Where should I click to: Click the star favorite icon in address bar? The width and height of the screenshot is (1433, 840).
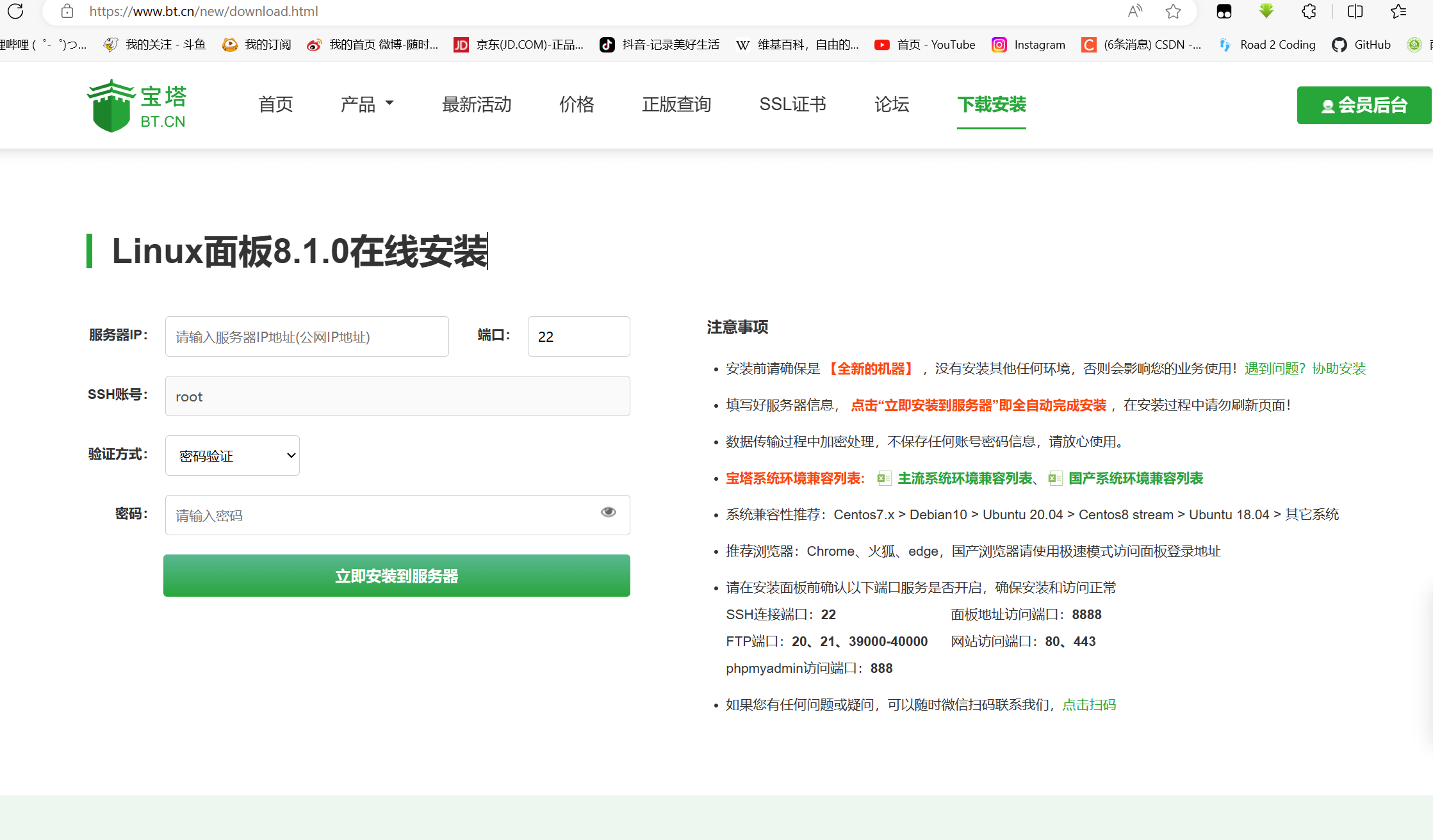[x=1173, y=11]
